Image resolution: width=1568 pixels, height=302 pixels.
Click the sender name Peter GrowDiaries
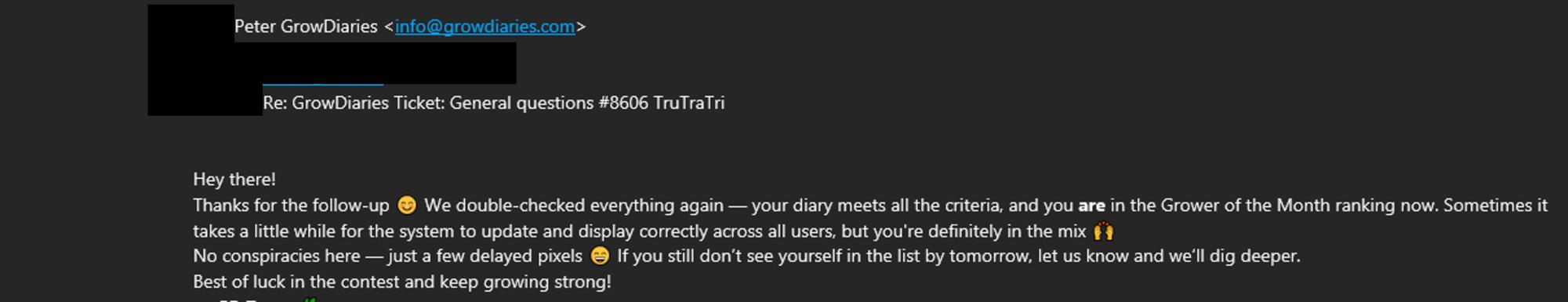[306, 27]
